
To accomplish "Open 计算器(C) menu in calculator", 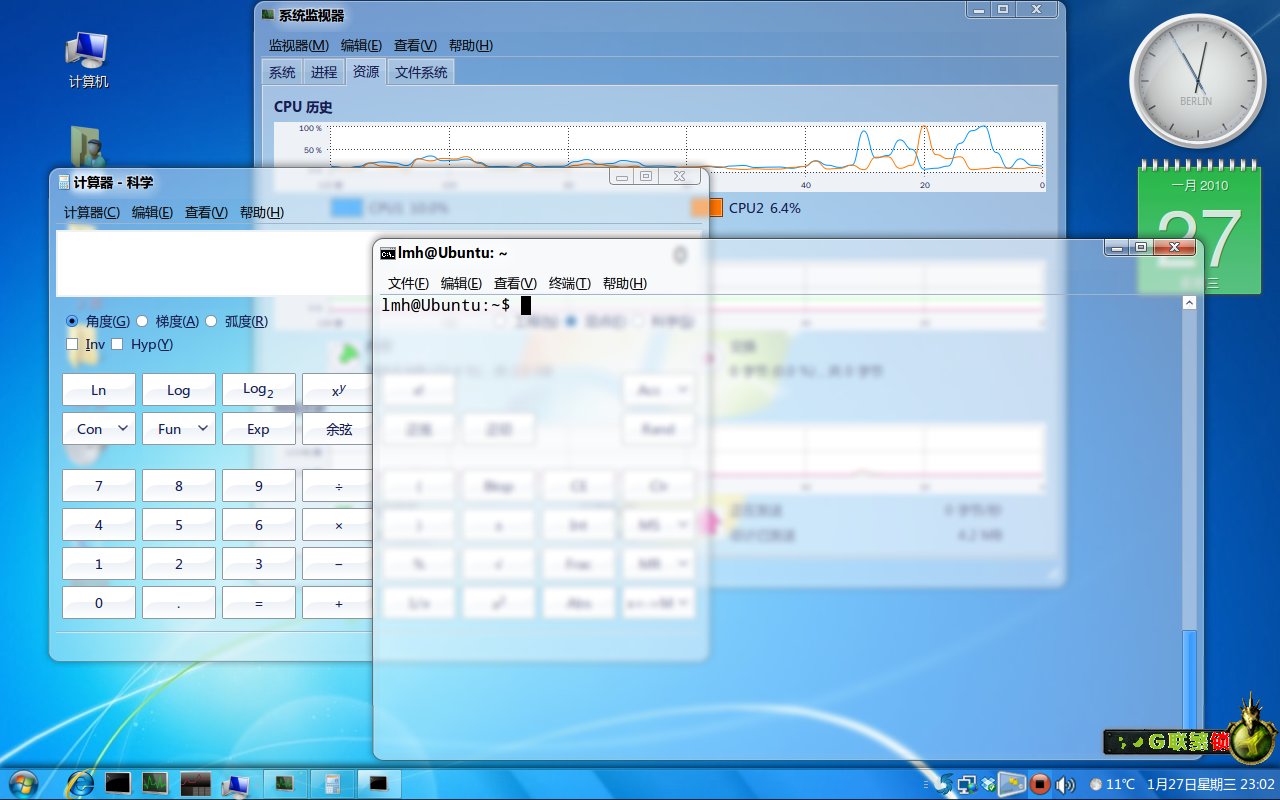I will coord(92,212).
